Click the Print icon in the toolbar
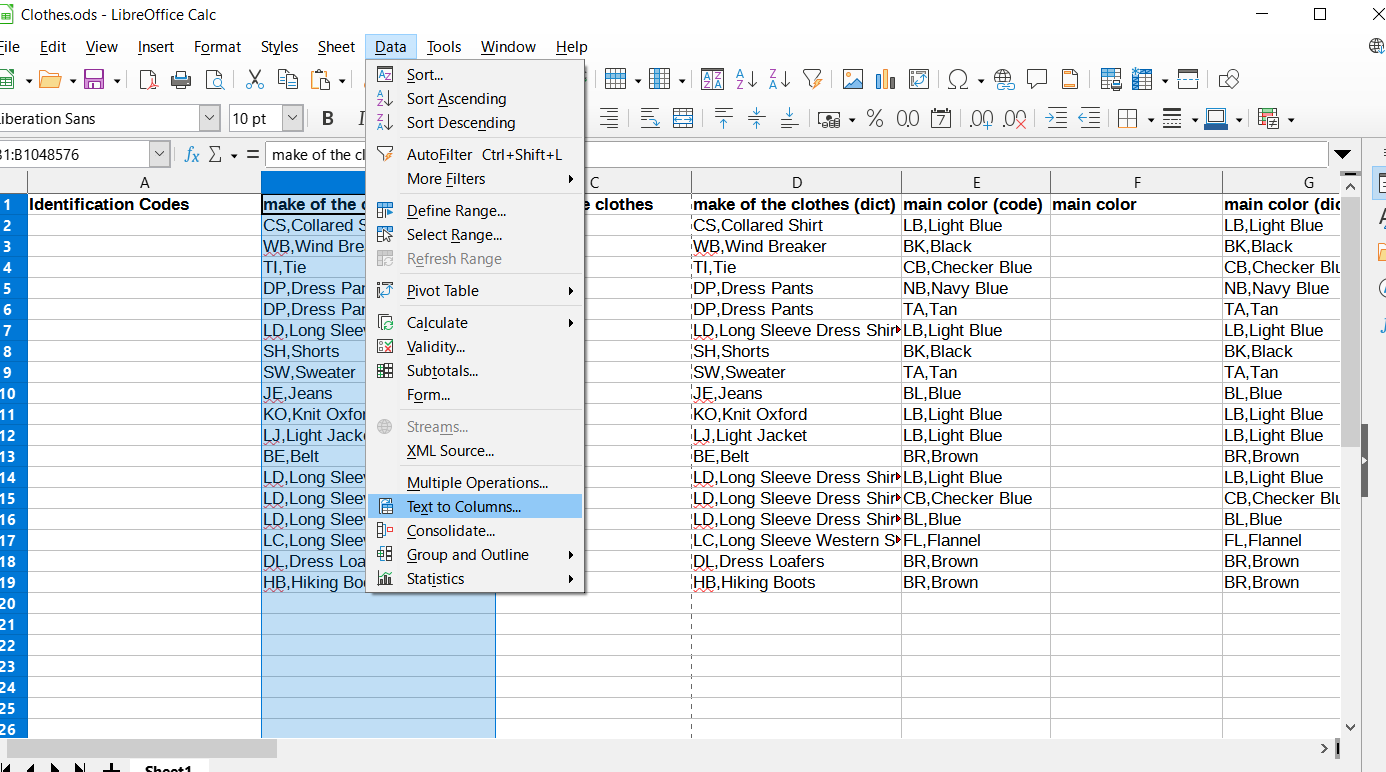 click(x=181, y=80)
